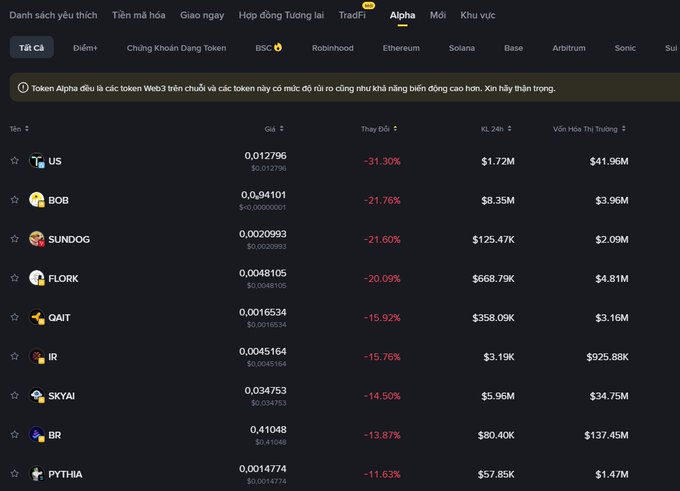
Task: Show Arbitrum chain tokens
Action: [x=569, y=48]
